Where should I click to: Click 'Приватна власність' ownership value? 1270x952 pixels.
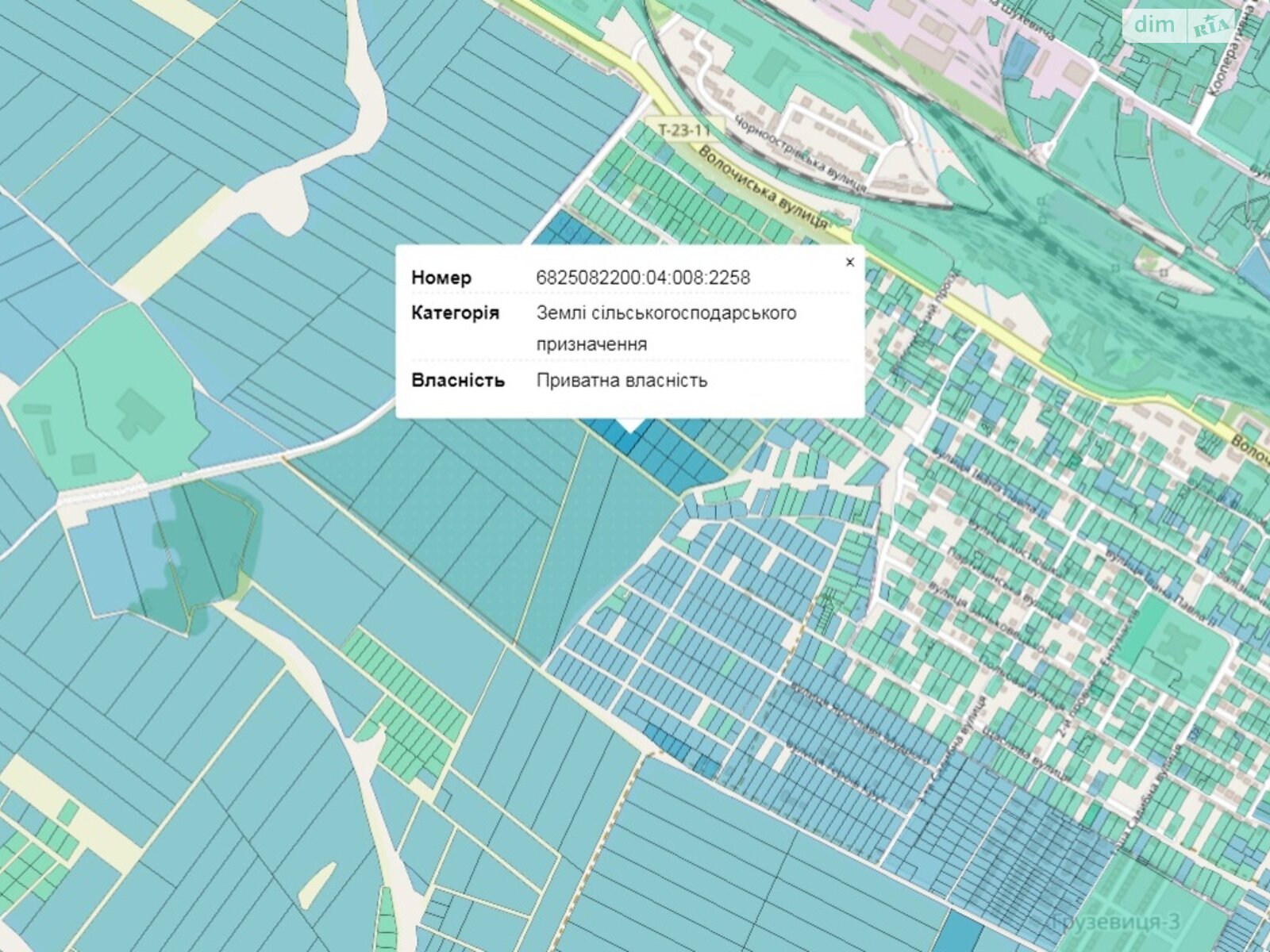pyautogui.click(x=622, y=380)
